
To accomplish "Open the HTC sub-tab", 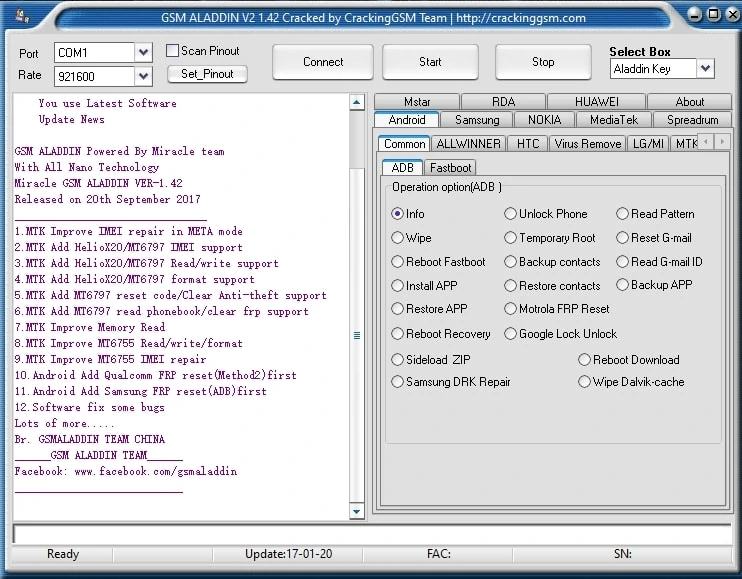I will click(x=528, y=143).
